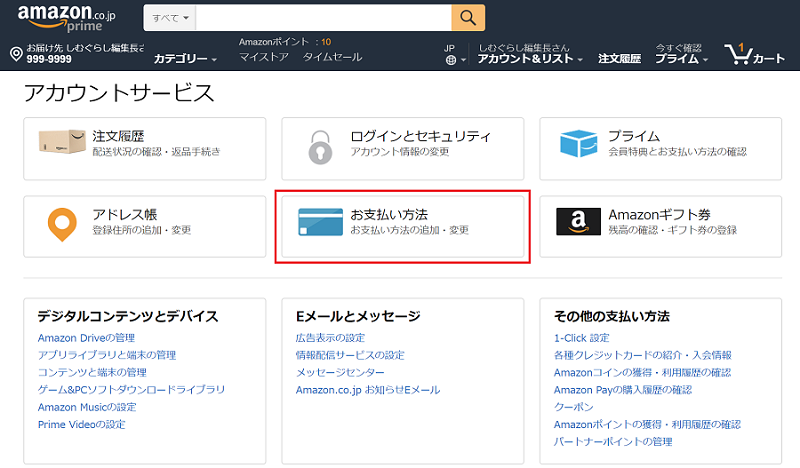Open the アドレス帳 card title
Viewport: 800px width, 468px height.
(124, 214)
